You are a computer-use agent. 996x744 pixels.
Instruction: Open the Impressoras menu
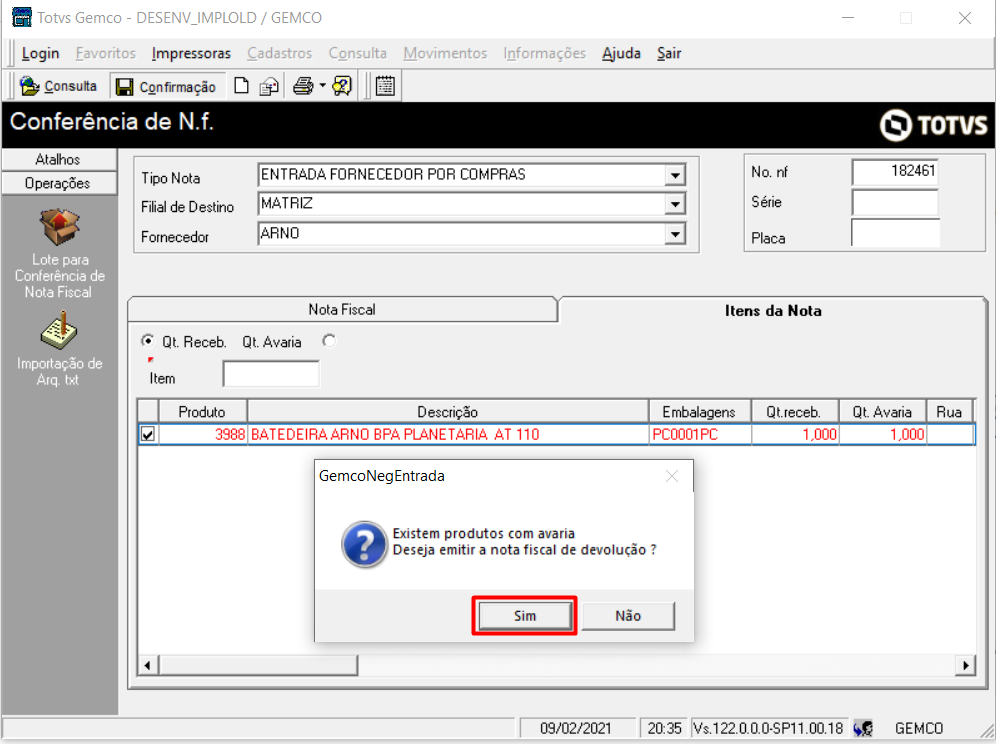click(191, 53)
